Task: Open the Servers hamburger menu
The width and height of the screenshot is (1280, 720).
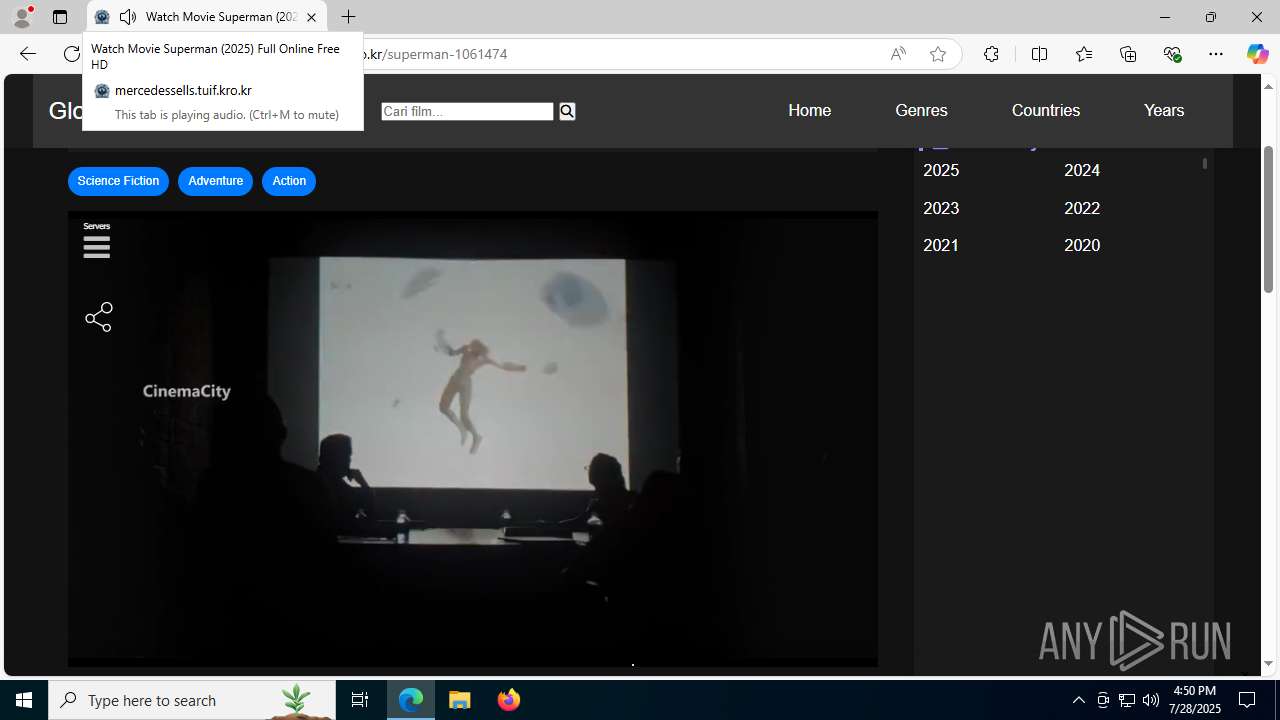Action: pos(97,241)
